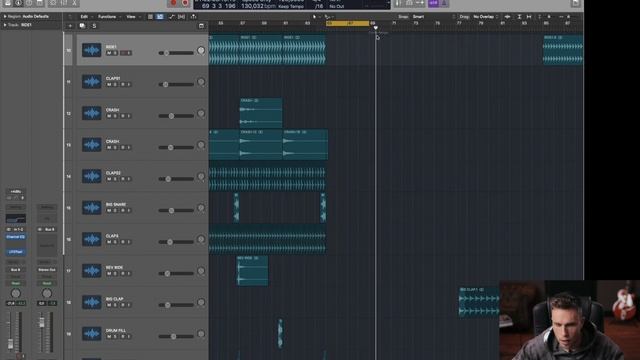Click the Stereo Out output slot
640x360 pixels.
47,270
